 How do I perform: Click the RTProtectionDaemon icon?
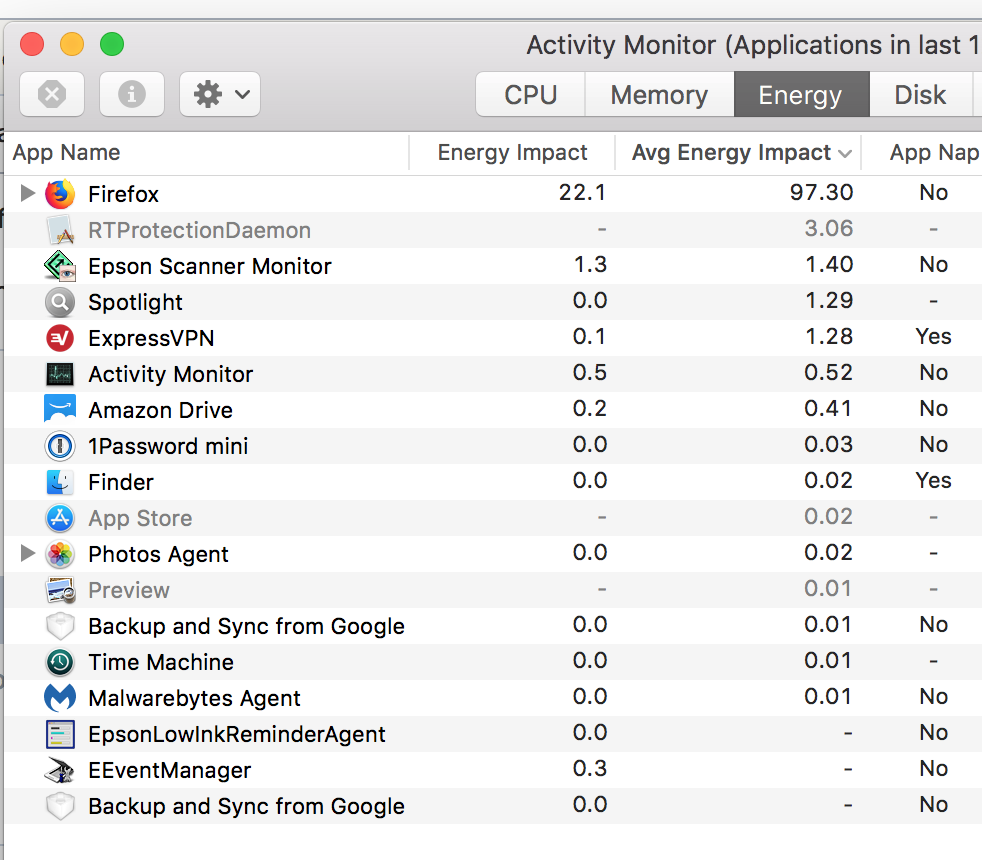tap(60, 230)
